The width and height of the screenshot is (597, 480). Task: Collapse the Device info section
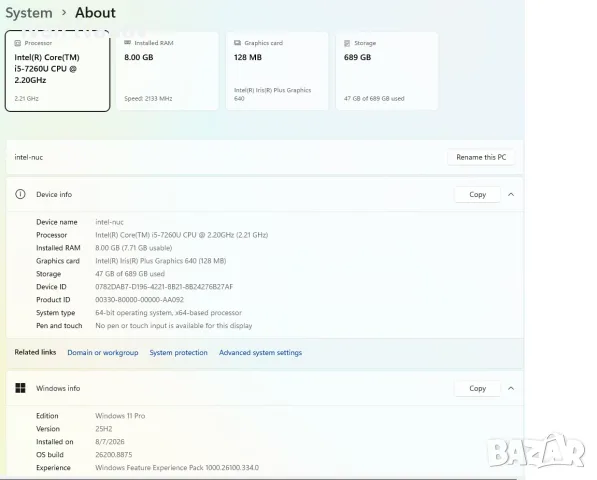511,195
